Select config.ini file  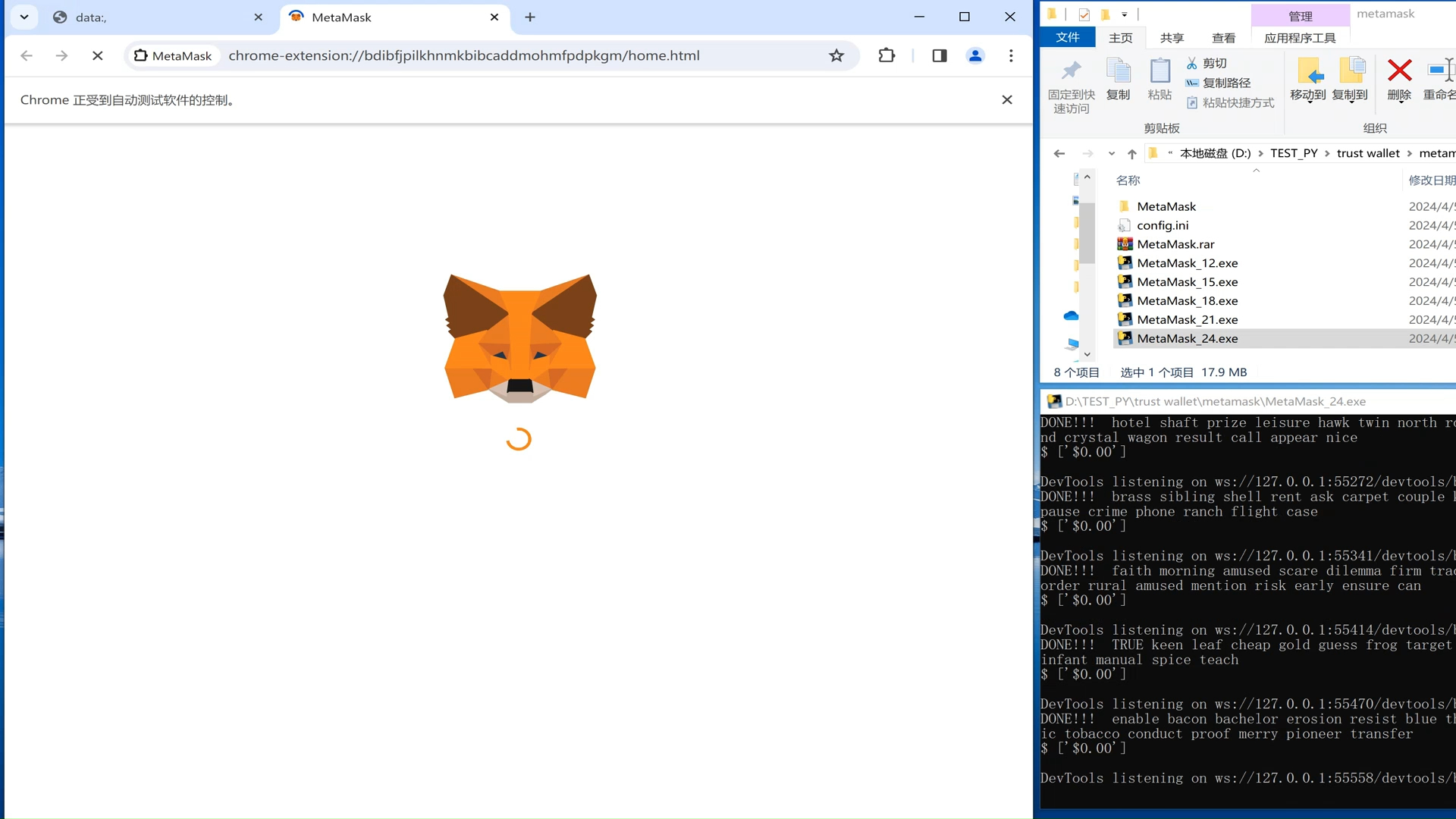click(x=1163, y=225)
